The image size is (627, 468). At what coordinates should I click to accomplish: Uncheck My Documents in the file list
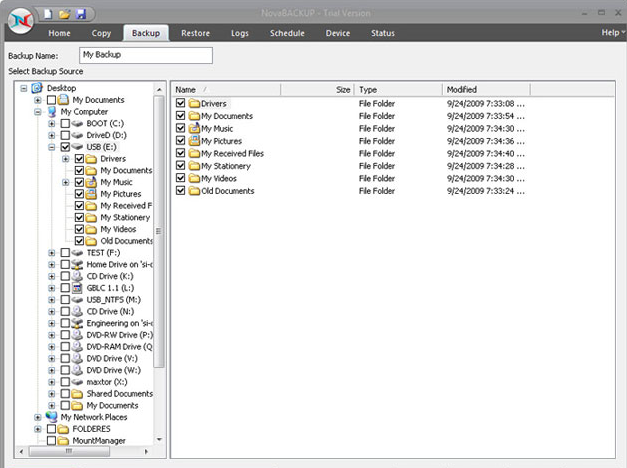click(180, 116)
